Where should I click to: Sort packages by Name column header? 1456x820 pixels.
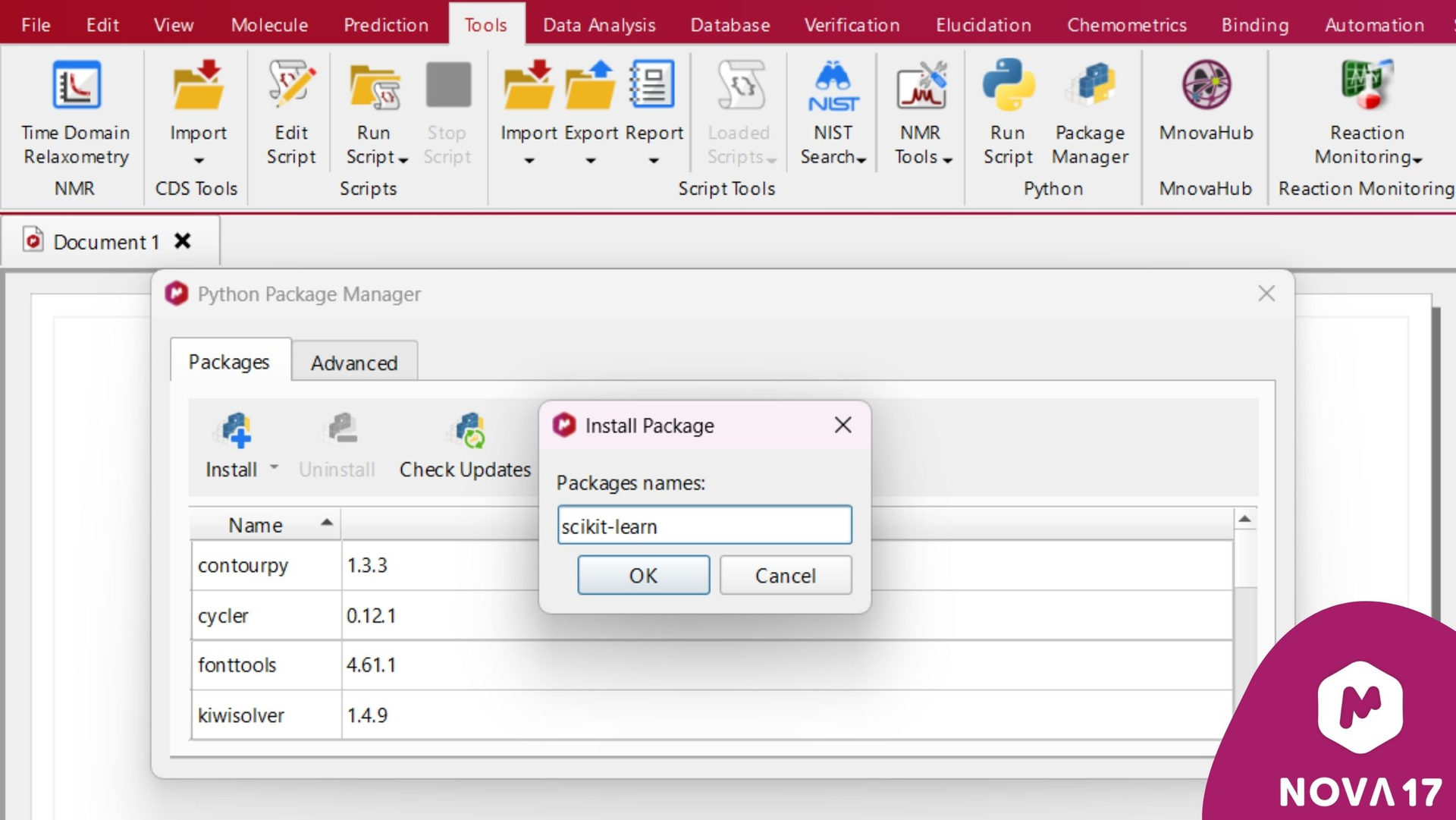[256, 525]
